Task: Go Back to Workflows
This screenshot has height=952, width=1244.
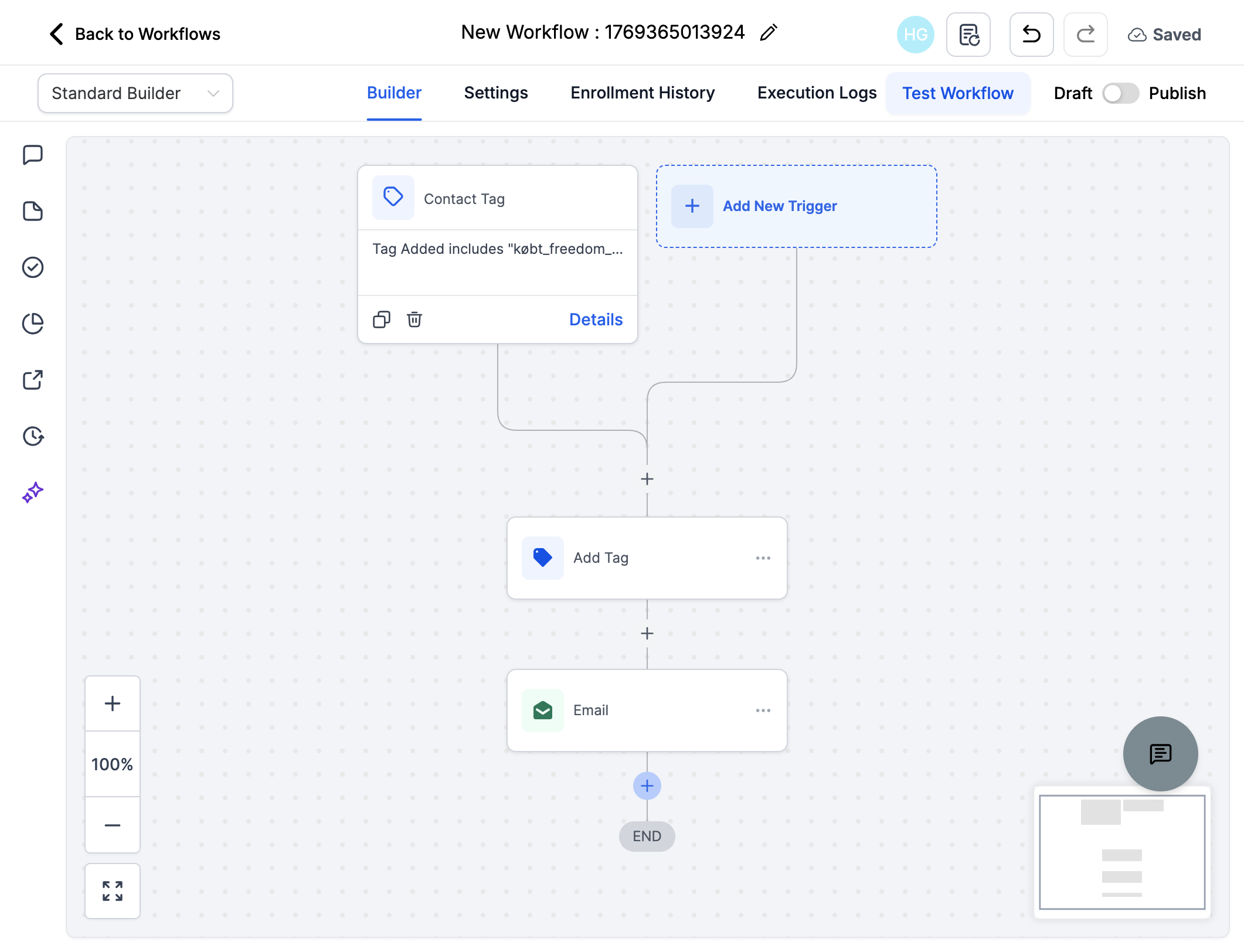Action: (x=135, y=34)
